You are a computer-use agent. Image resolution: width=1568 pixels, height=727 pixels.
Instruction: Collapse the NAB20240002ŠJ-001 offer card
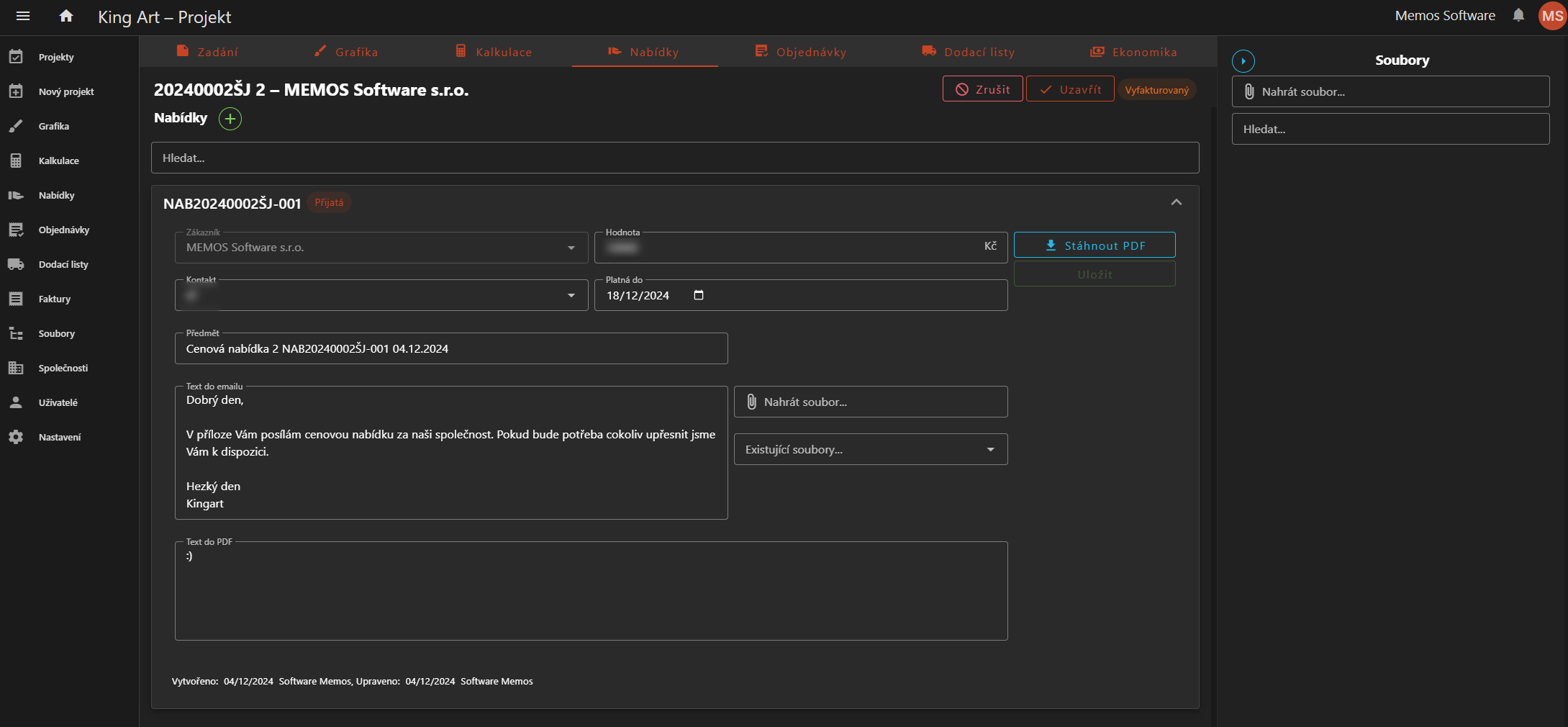coord(1176,202)
